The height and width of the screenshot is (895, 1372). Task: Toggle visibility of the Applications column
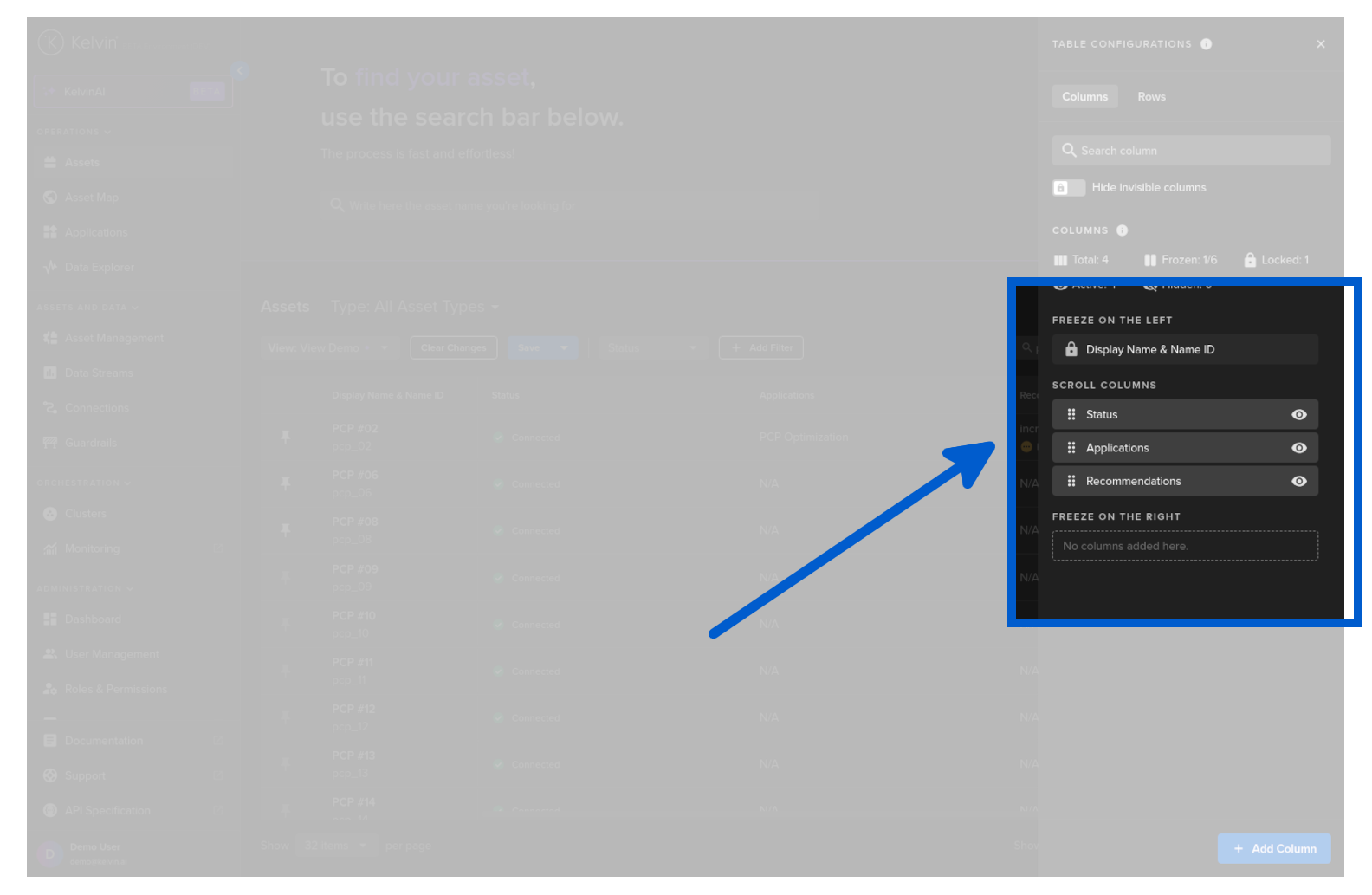click(1298, 448)
